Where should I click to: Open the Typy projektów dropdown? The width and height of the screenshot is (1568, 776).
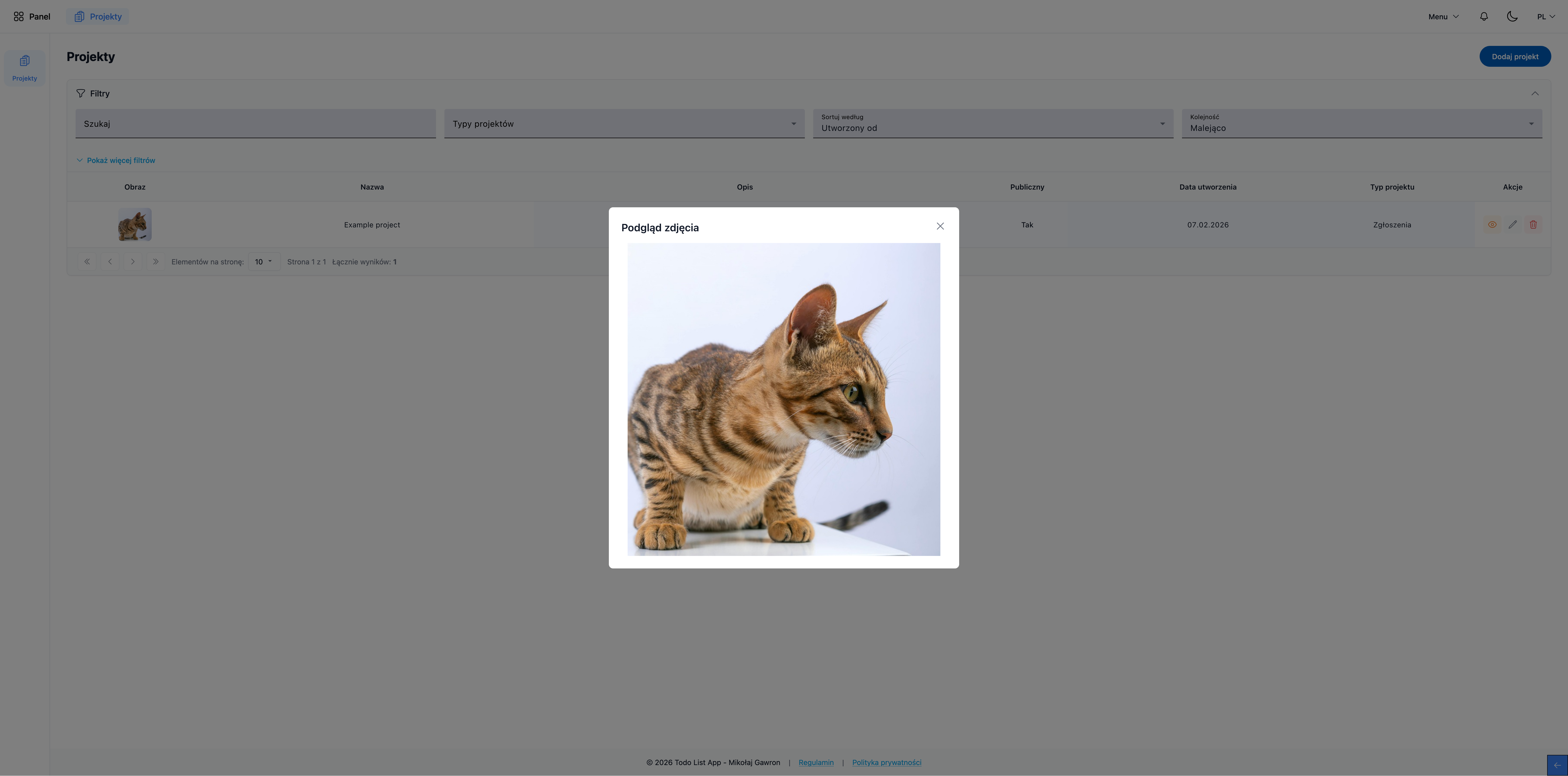[624, 124]
